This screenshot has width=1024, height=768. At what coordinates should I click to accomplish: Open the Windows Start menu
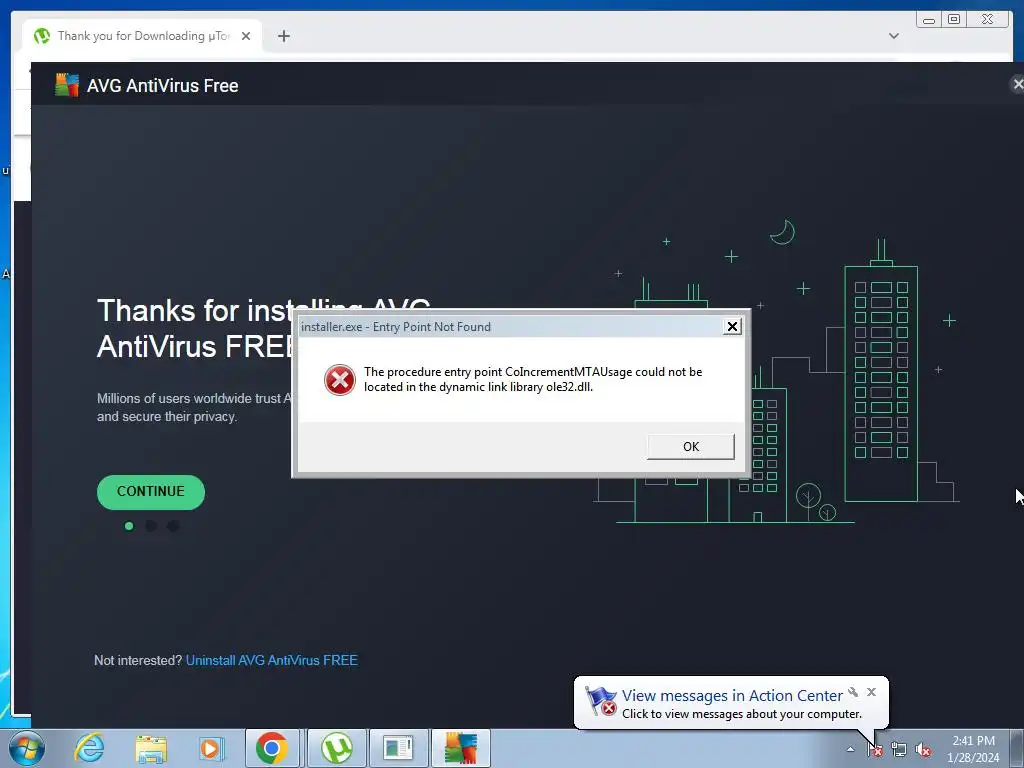pyautogui.click(x=26, y=748)
